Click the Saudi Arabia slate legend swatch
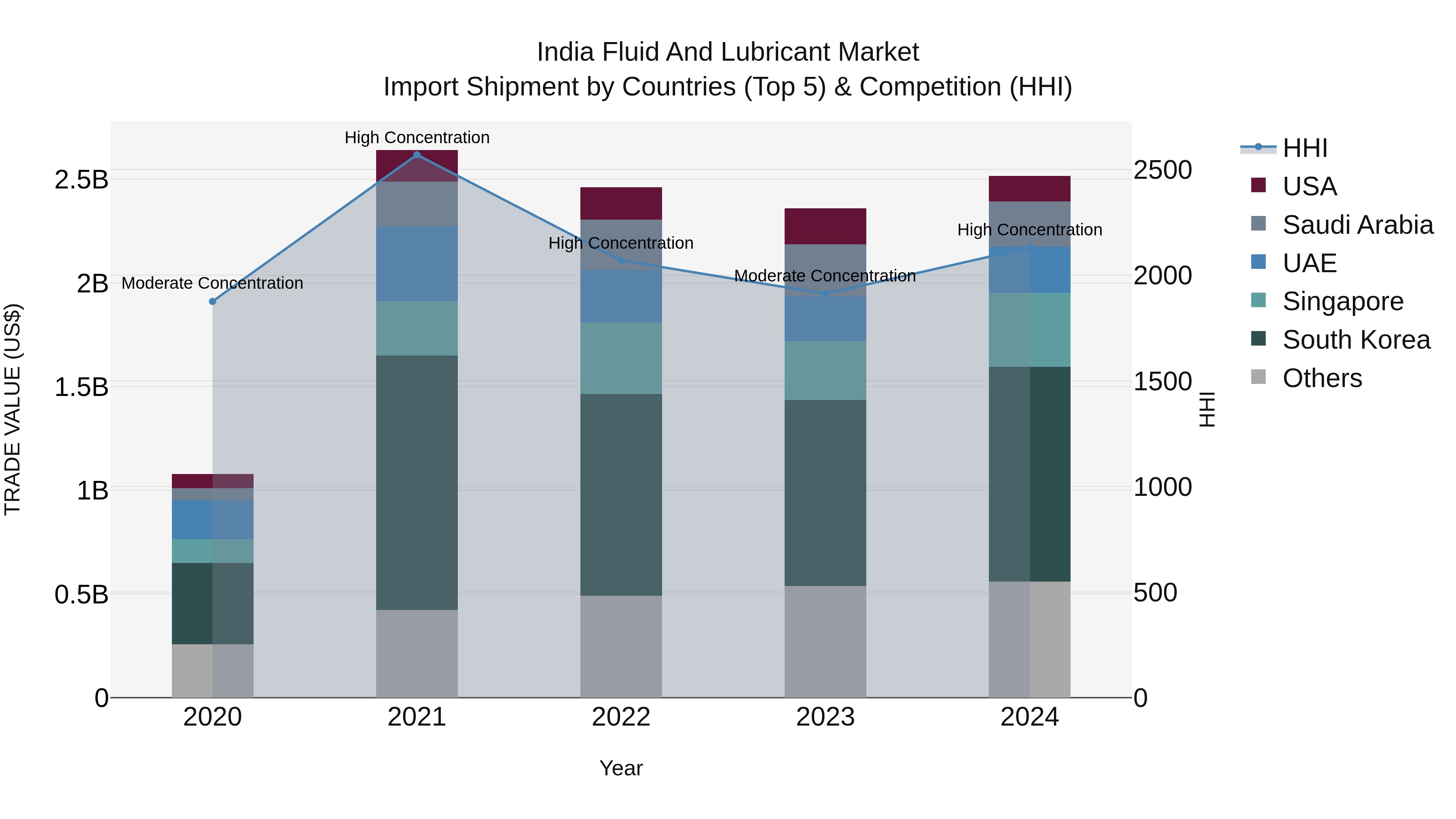The height and width of the screenshot is (819, 1456). (x=1259, y=223)
